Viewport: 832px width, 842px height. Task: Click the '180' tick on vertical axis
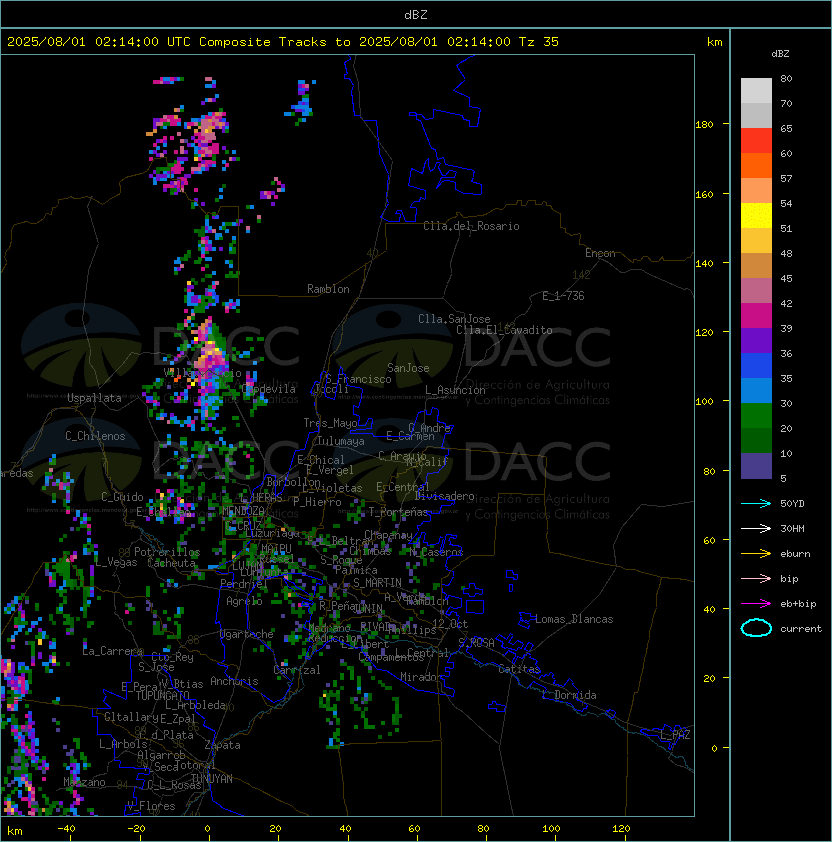704,125
